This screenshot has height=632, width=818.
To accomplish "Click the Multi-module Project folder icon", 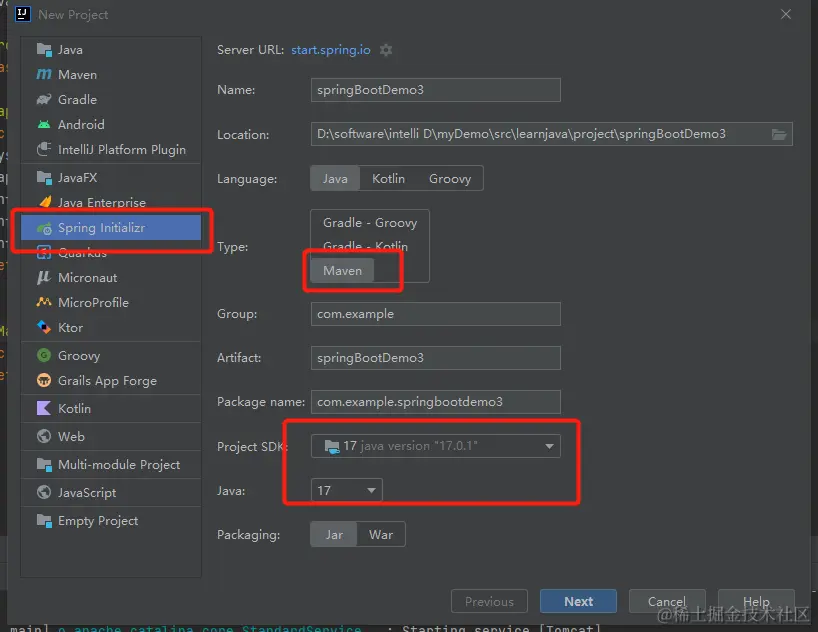I will 44,464.
